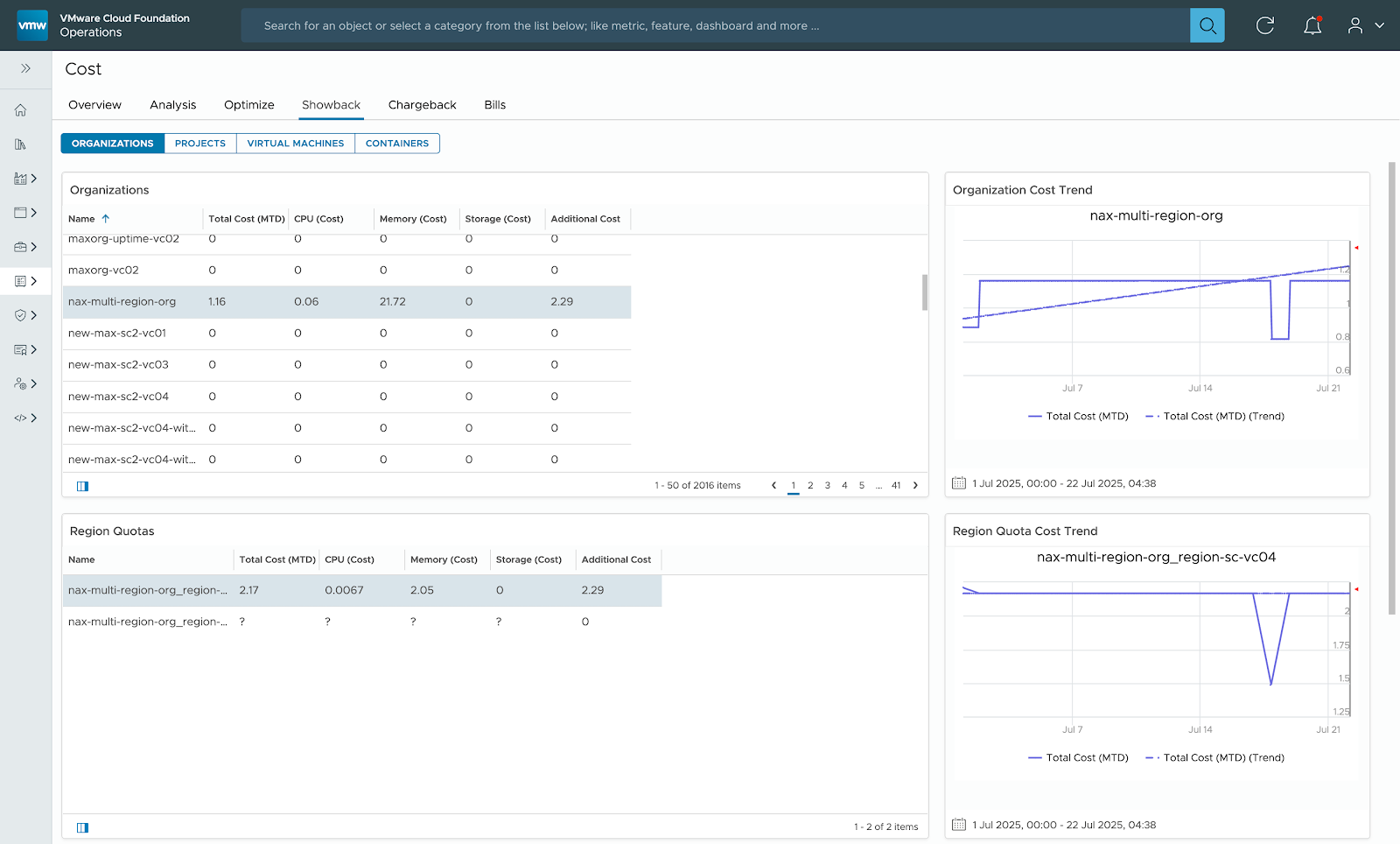Open the Optimize tab
1400x844 pixels.
point(249,104)
